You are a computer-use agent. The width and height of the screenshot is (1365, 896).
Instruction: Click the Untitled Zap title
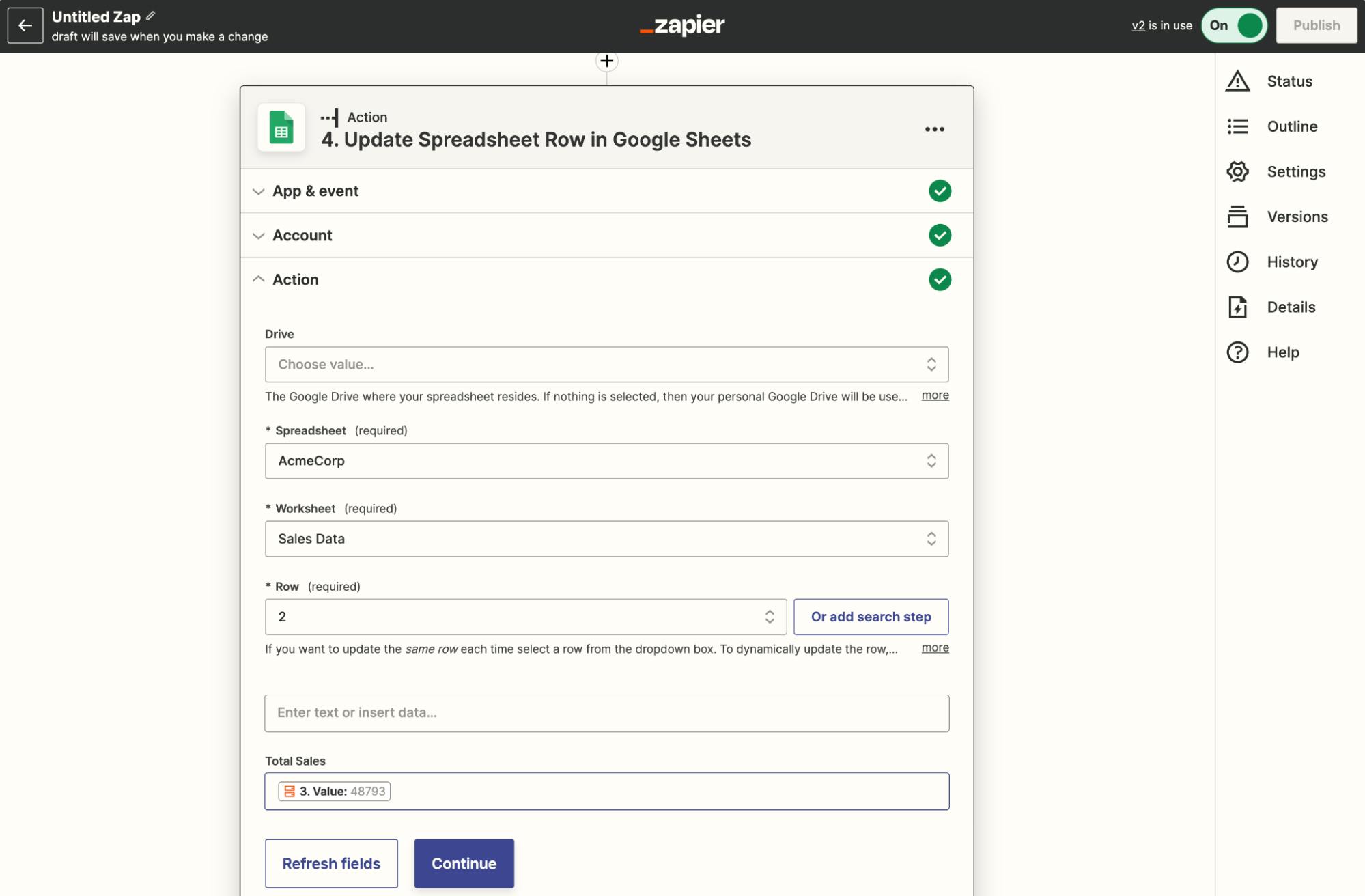[96, 16]
